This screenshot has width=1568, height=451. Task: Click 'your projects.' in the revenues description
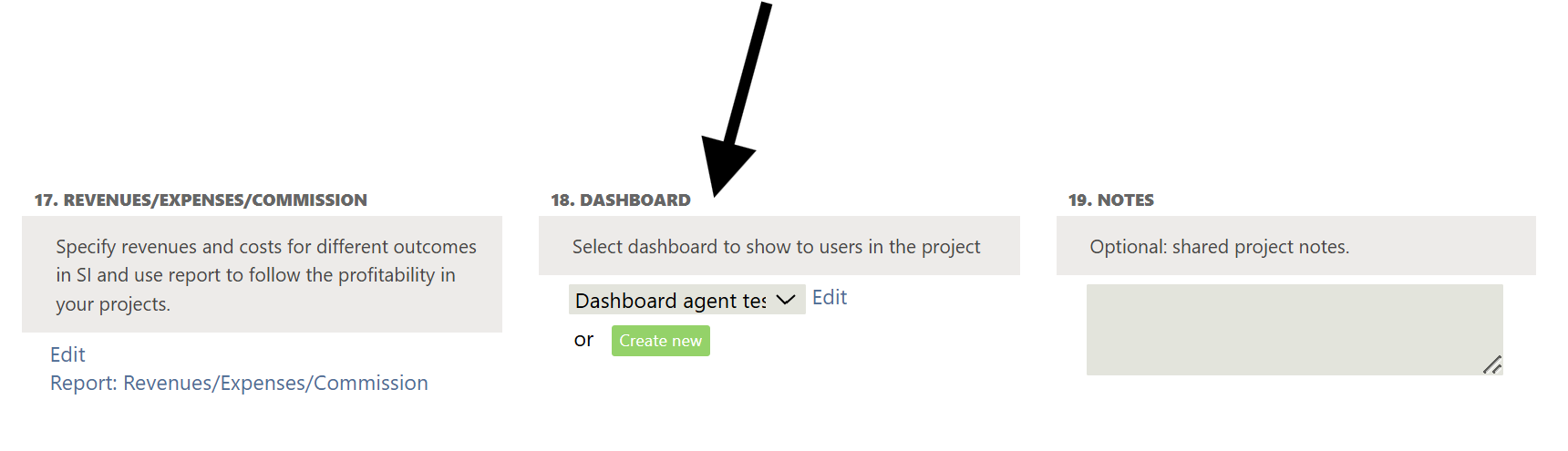pyautogui.click(x=113, y=304)
